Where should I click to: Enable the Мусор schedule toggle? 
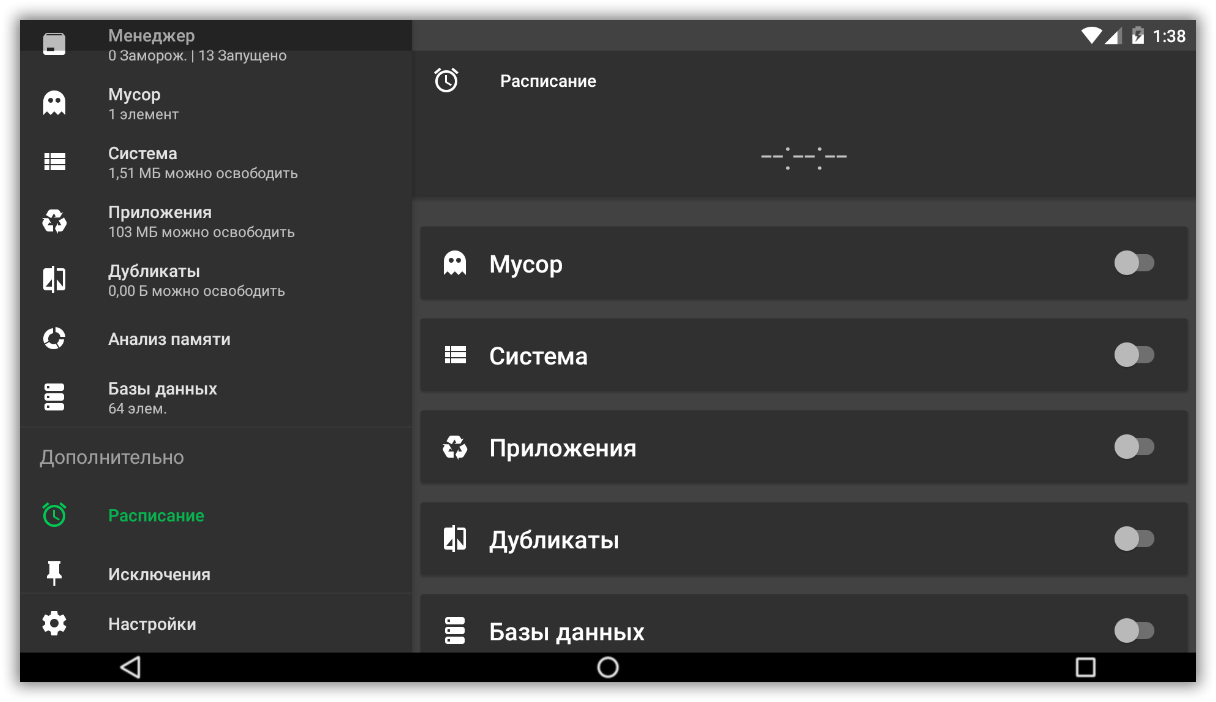point(1134,263)
